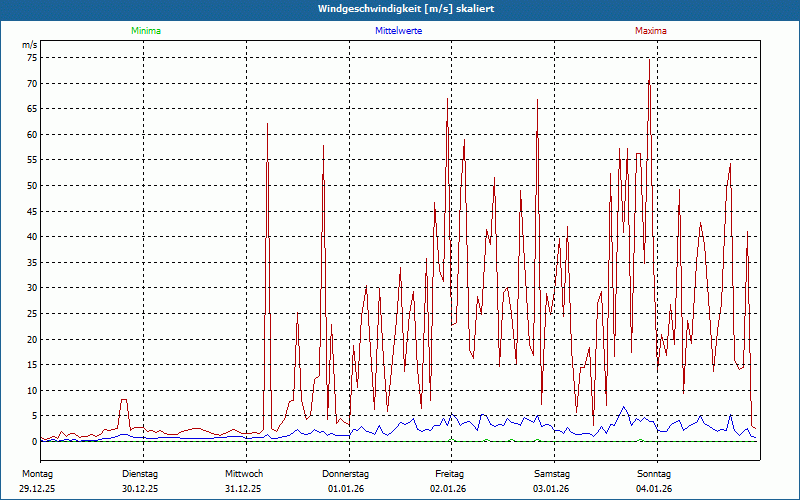Click the y-axis value 30
Image resolution: width=800 pixels, height=500 pixels.
click(32, 288)
